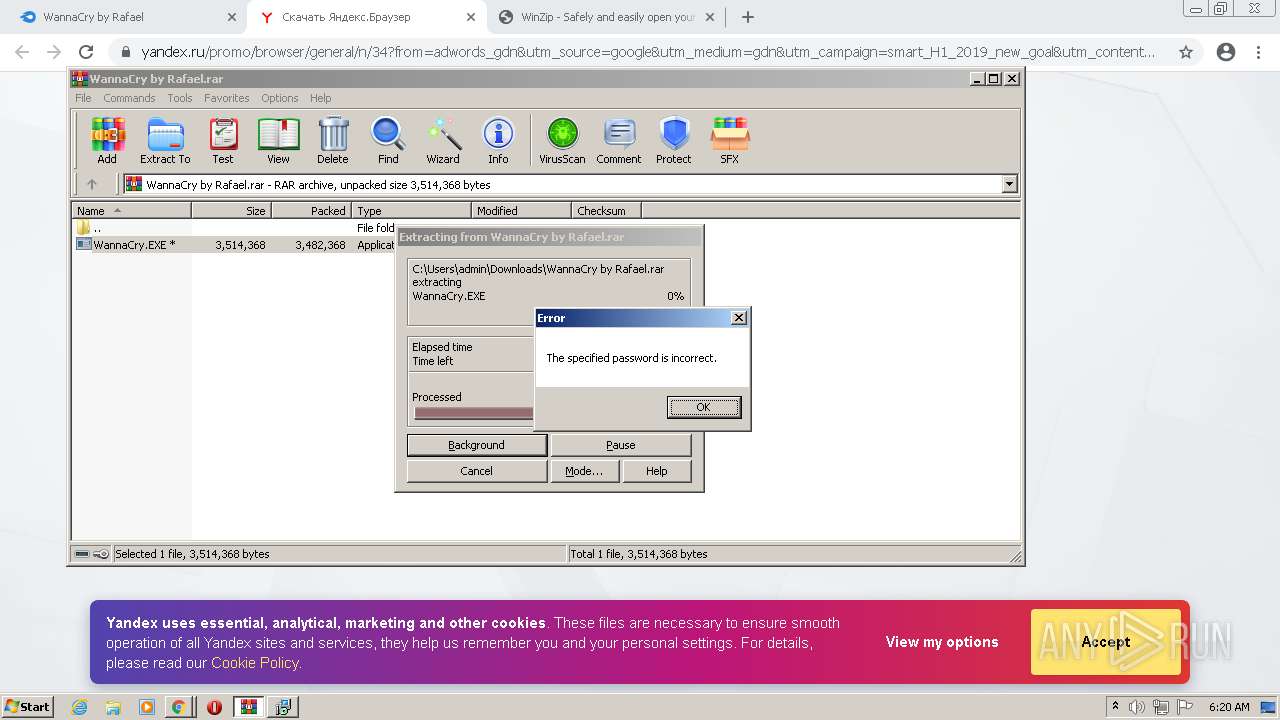Screen dimensions: 1280x720
Task: Bookmark this page with star icon
Action: [x=1186, y=52]
